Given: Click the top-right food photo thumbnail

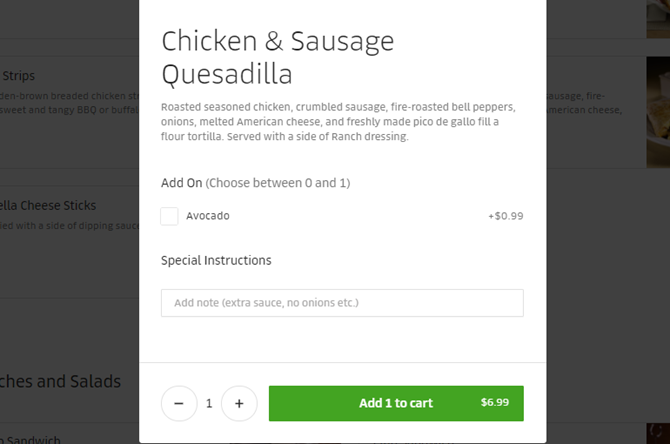Looking at the screenshot, I should click(658, 19).
